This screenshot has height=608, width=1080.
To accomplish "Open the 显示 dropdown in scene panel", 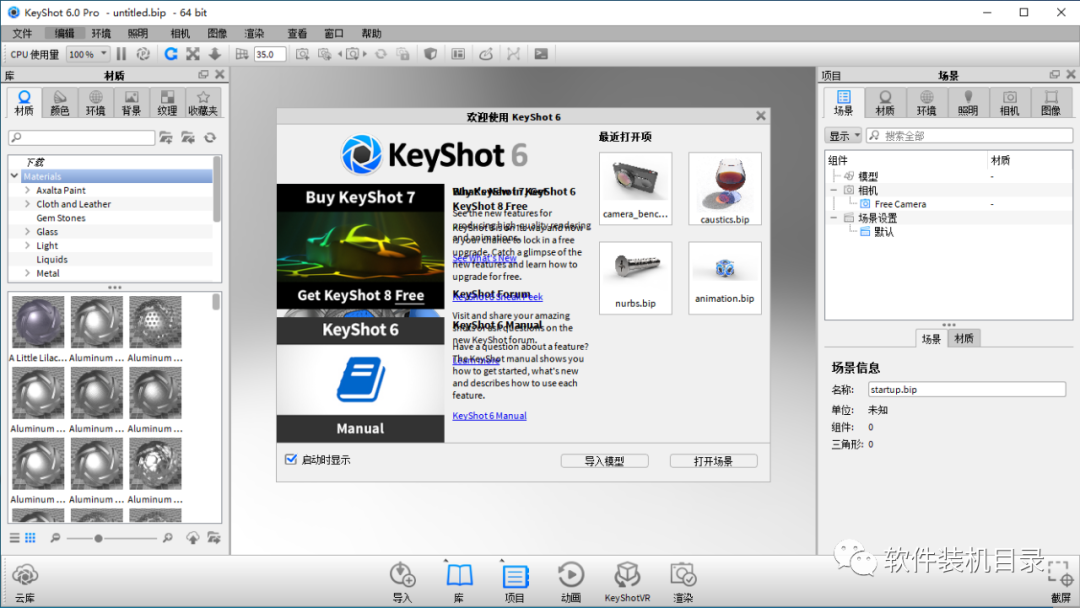I will [x=844, y=136].
